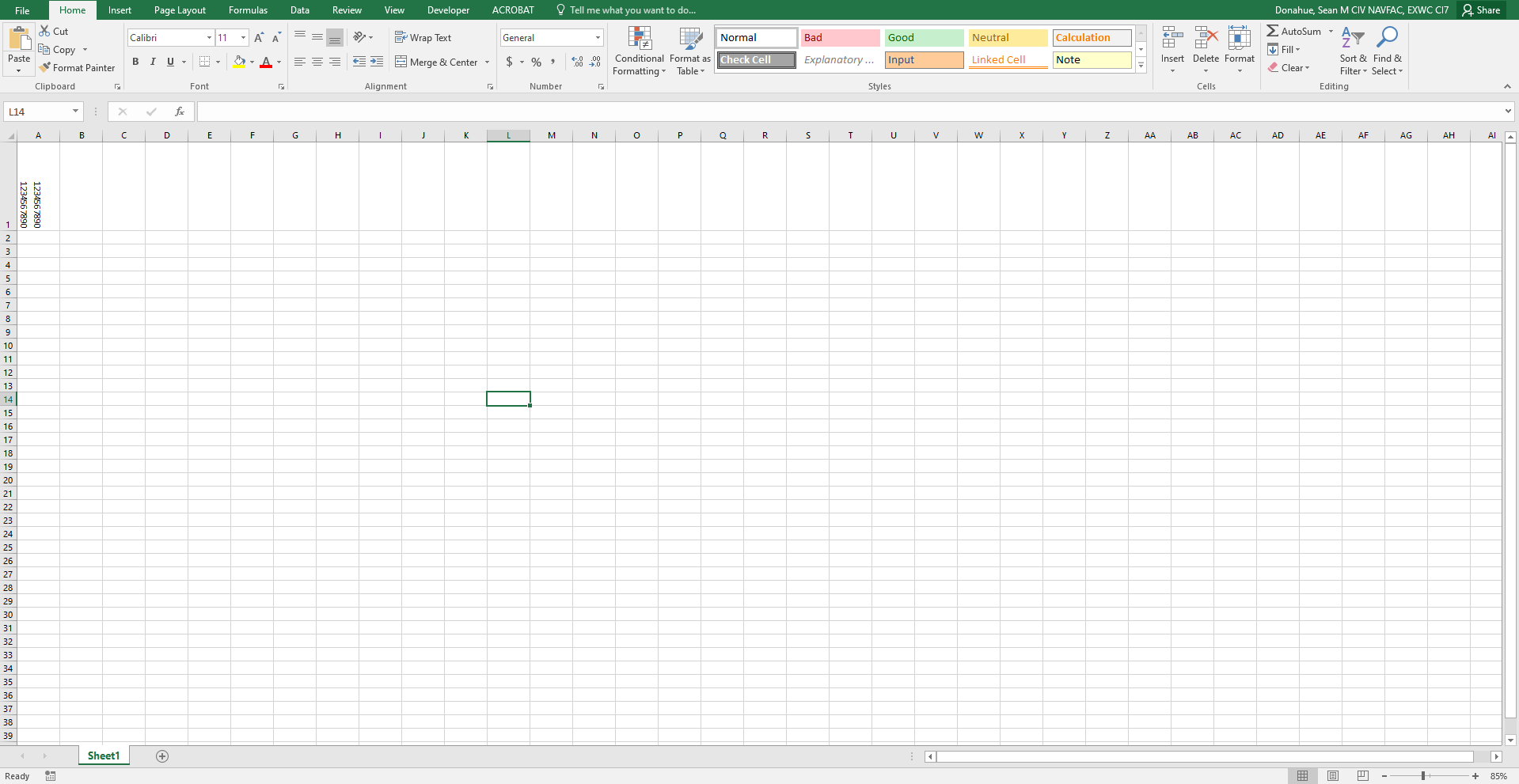Open the File menu tab
The image size is (1519, 784).
coord(22,10)
